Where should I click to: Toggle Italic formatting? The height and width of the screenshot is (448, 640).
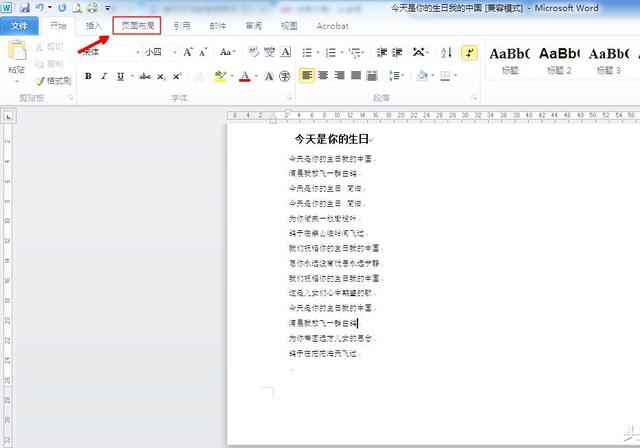tap(104, 76)
